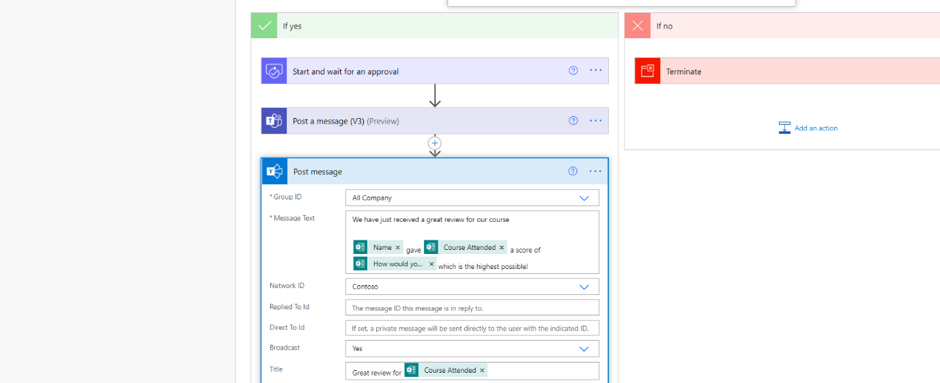
Task: Click the Forms icon on the Title Course Attended token
Action: tap(411, 370)
